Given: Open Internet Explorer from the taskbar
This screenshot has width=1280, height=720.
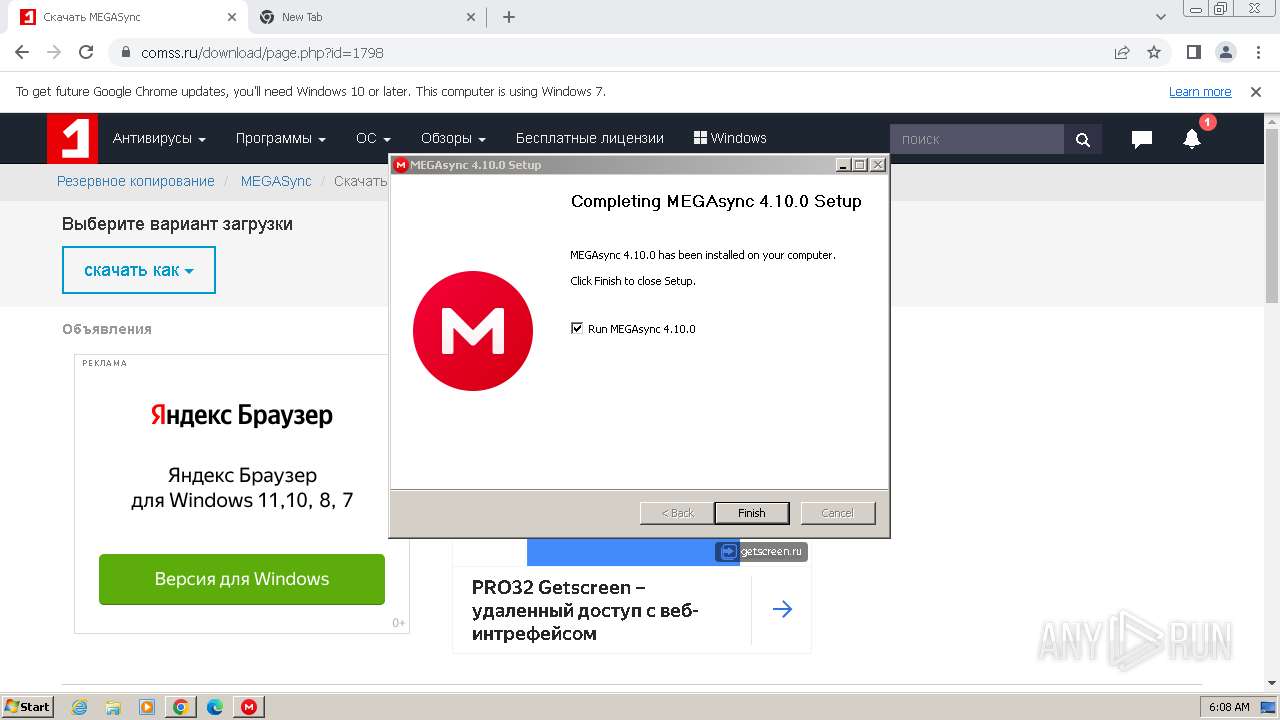Looking at the screenshot, I should click(x=79, y=707).
